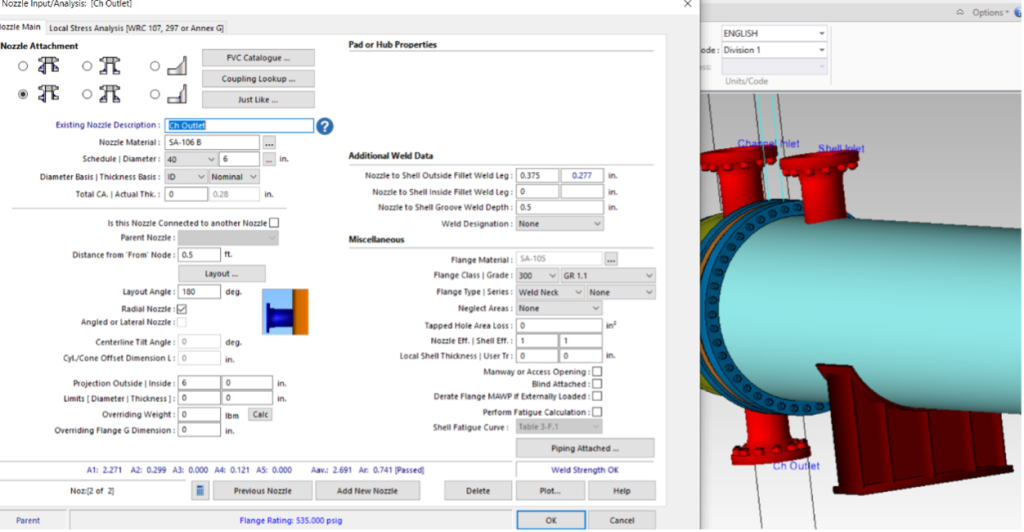Viewport: 1024px width, 532px height.
Task: Click Add New Nozzle button
Action: coord(367,491)
